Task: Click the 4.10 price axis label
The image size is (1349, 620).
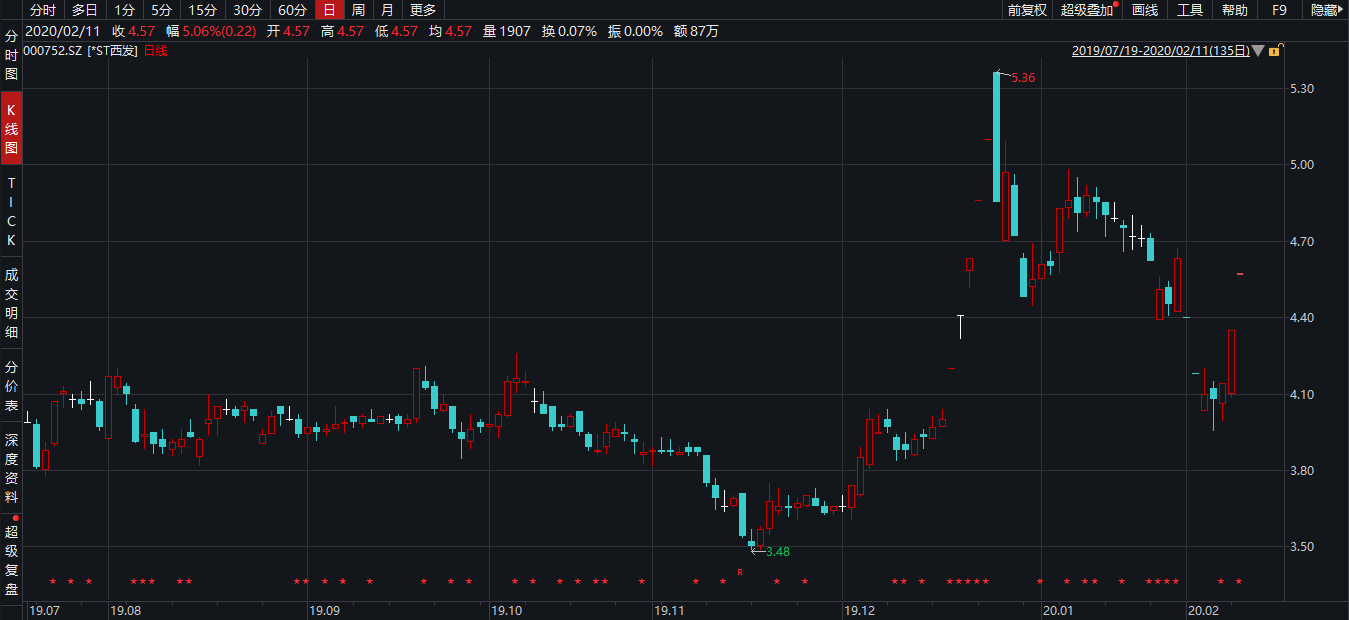Action: tap(1301, 394)
